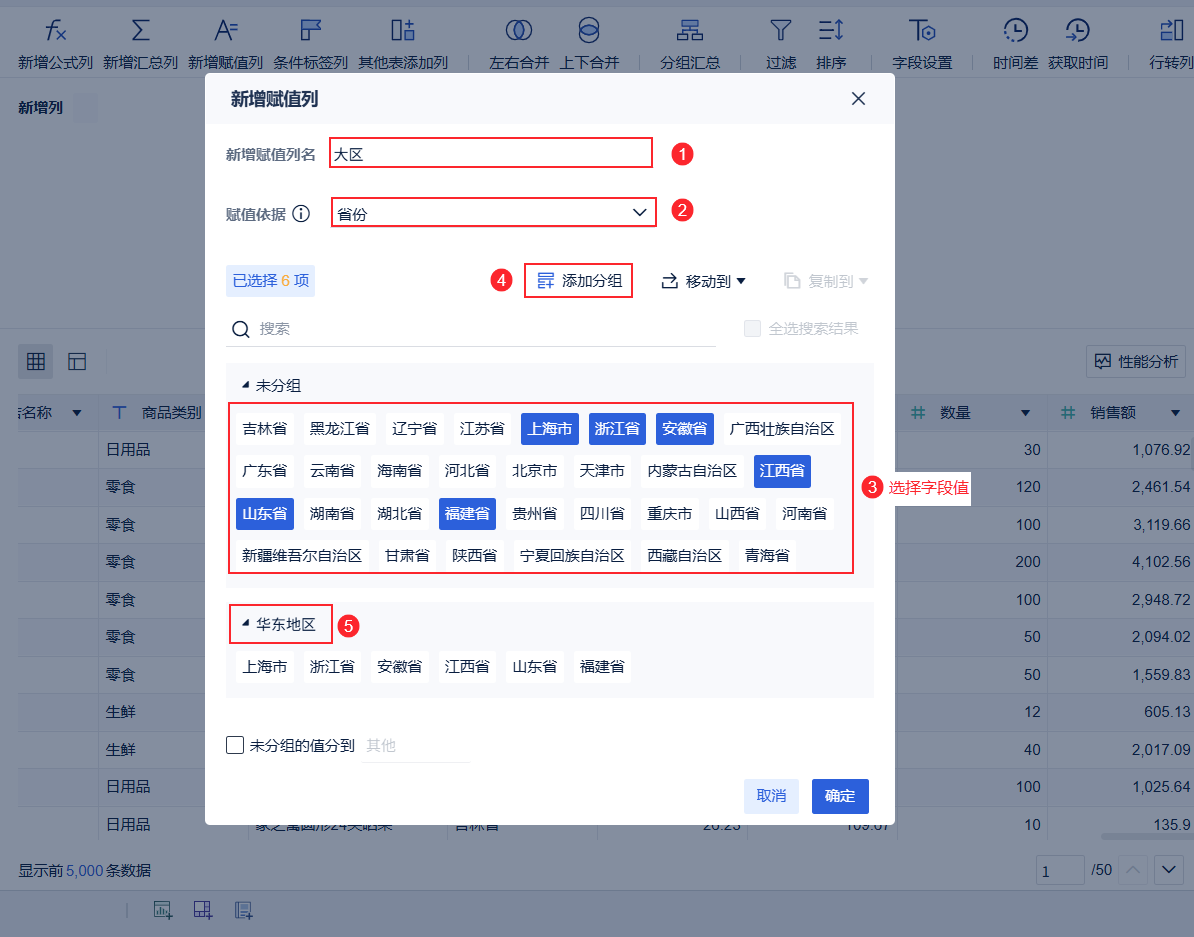Image resolution: width=1194 pixels, height=937 pixels.
Task: Select 内蒙古自治区 tag
Action: [692, 471]
